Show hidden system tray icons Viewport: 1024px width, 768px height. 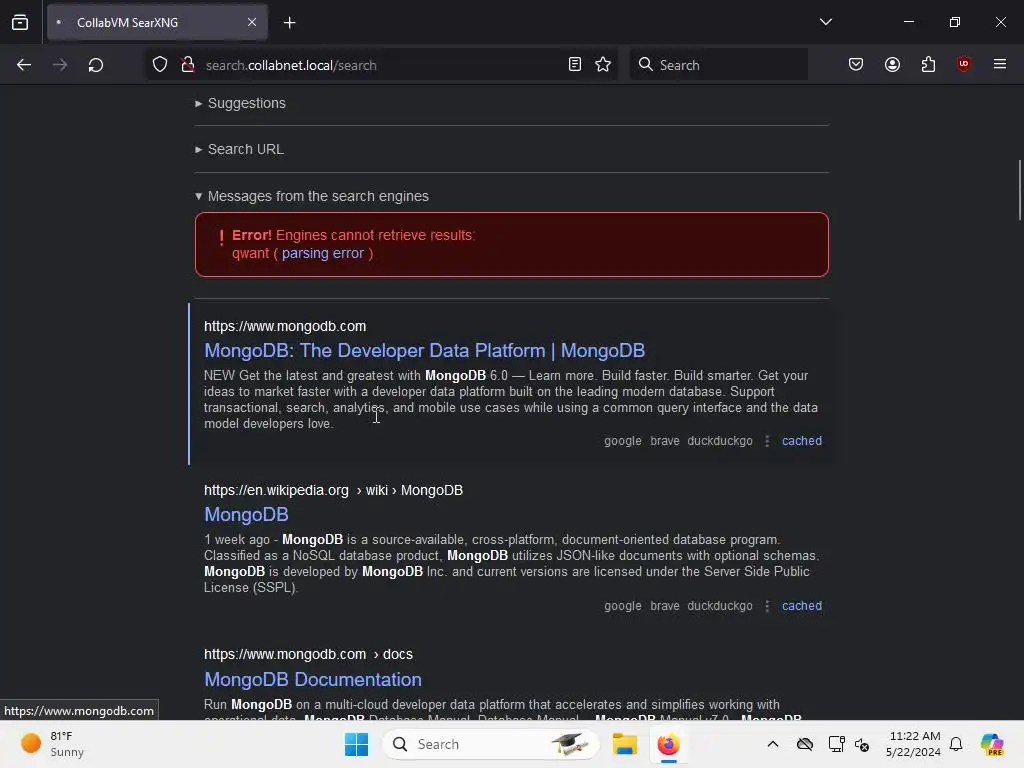coord(773,744)
